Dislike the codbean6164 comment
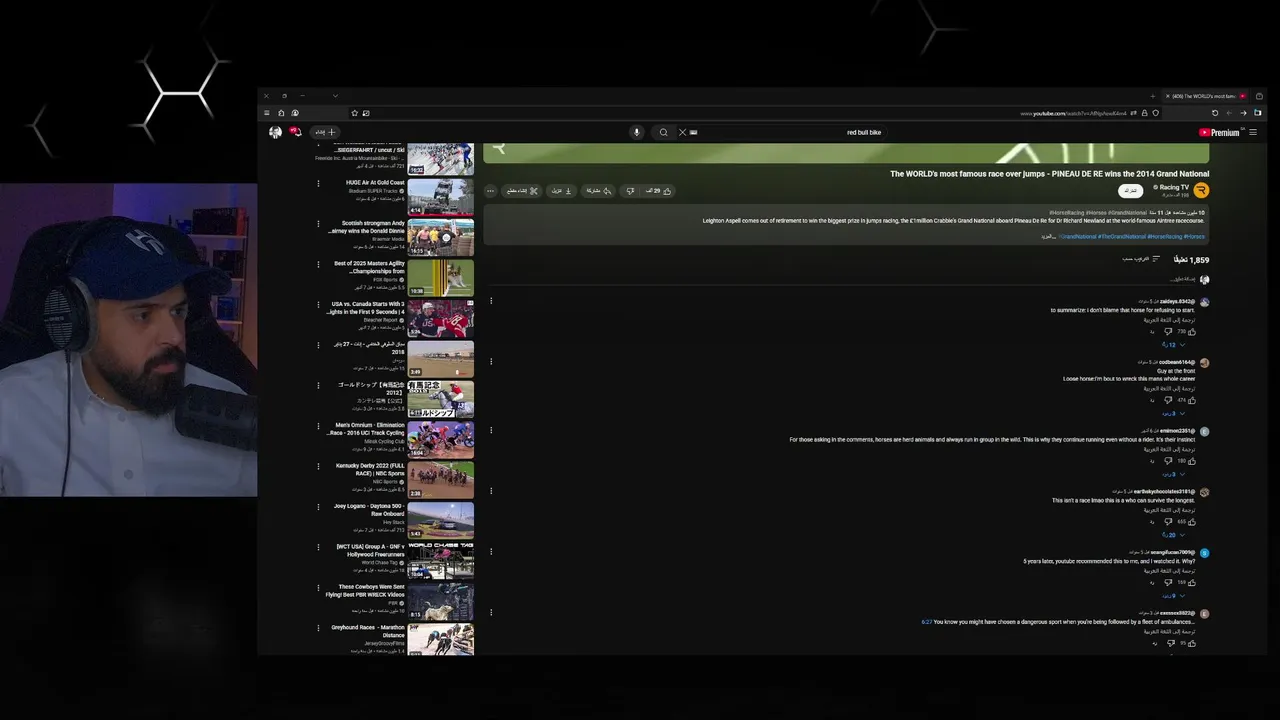Viewport: 1280px width, 720px height. (1167, 400)
